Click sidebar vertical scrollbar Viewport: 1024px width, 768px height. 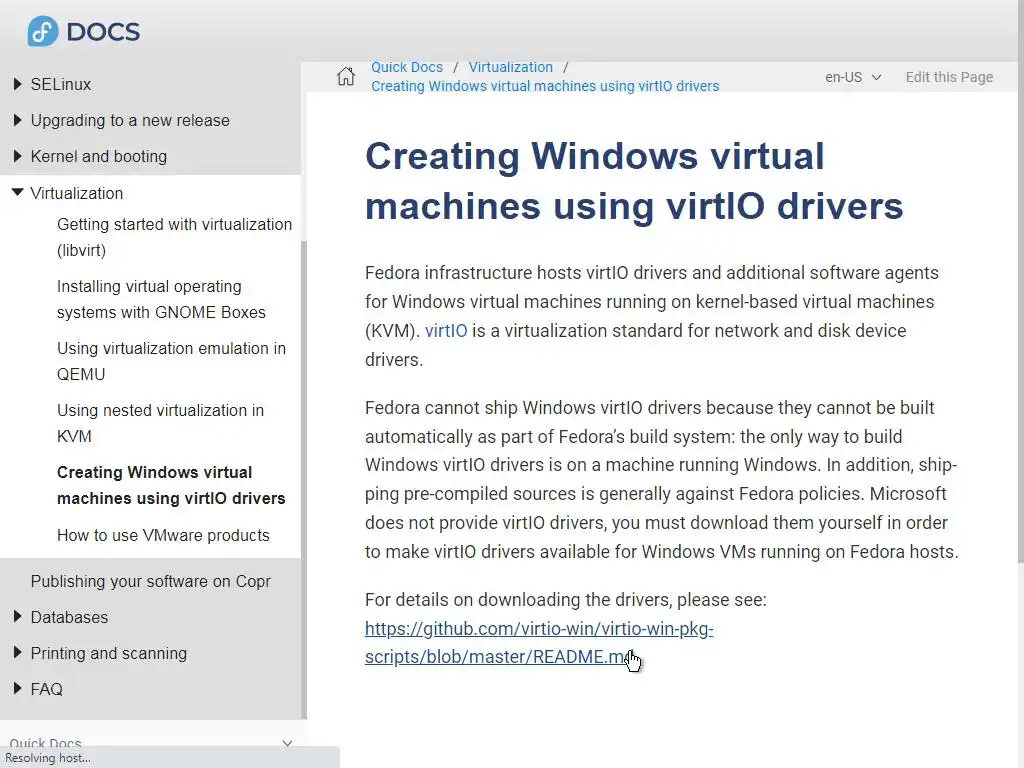[x=304, y=480]
